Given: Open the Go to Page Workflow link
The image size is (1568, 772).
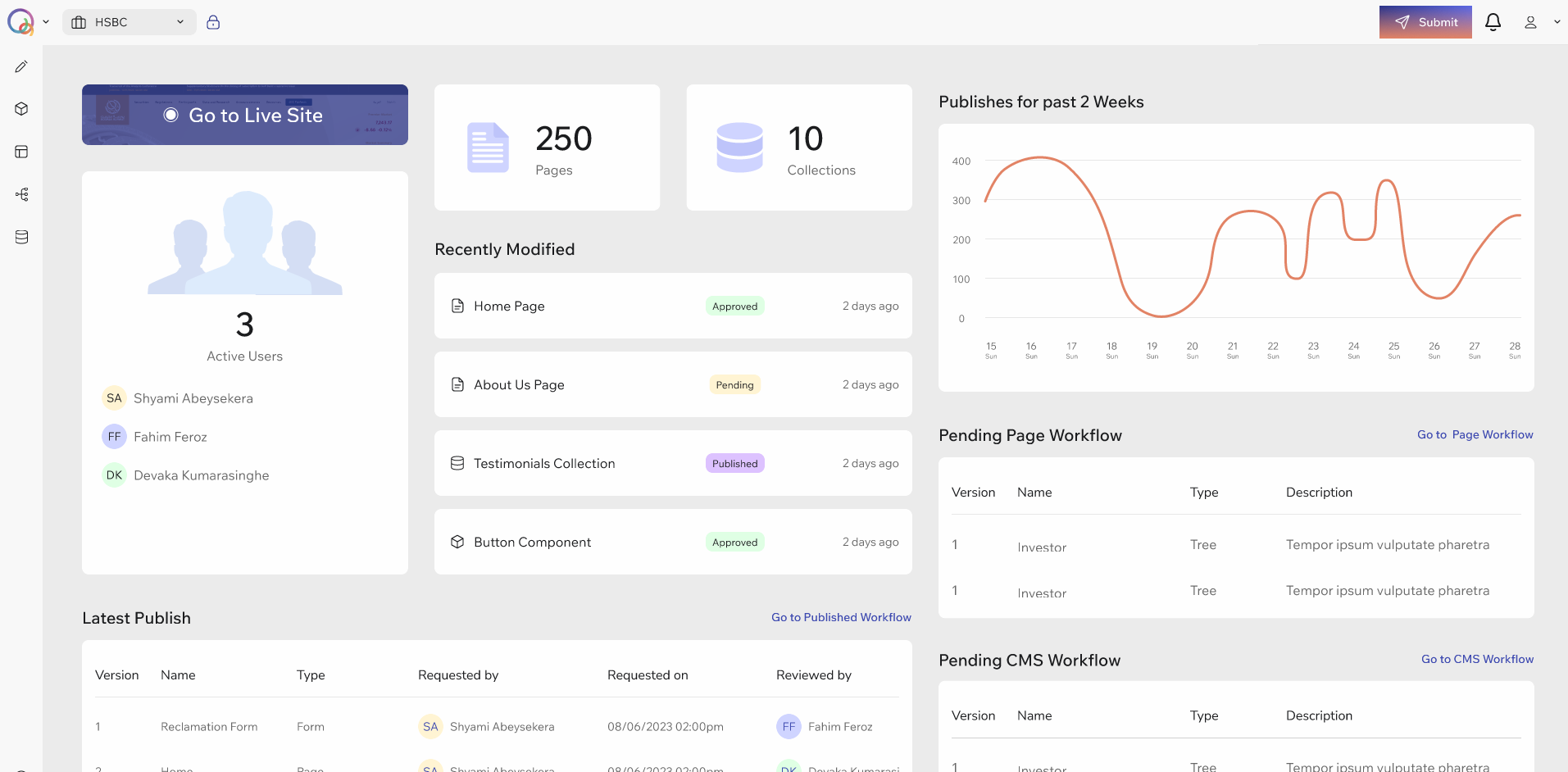Looking at the screenshot, I should (x=1475, y=434).
